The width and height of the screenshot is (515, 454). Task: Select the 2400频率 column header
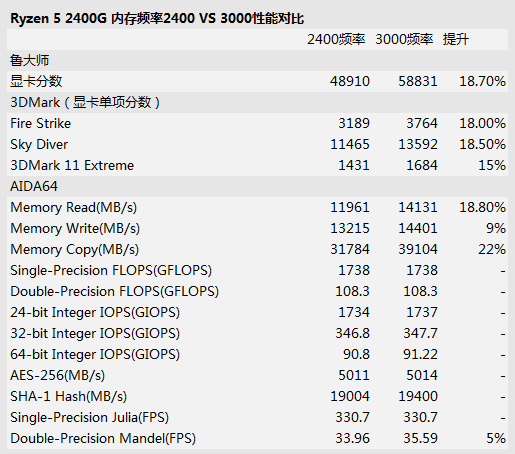(x=336, y=39)
